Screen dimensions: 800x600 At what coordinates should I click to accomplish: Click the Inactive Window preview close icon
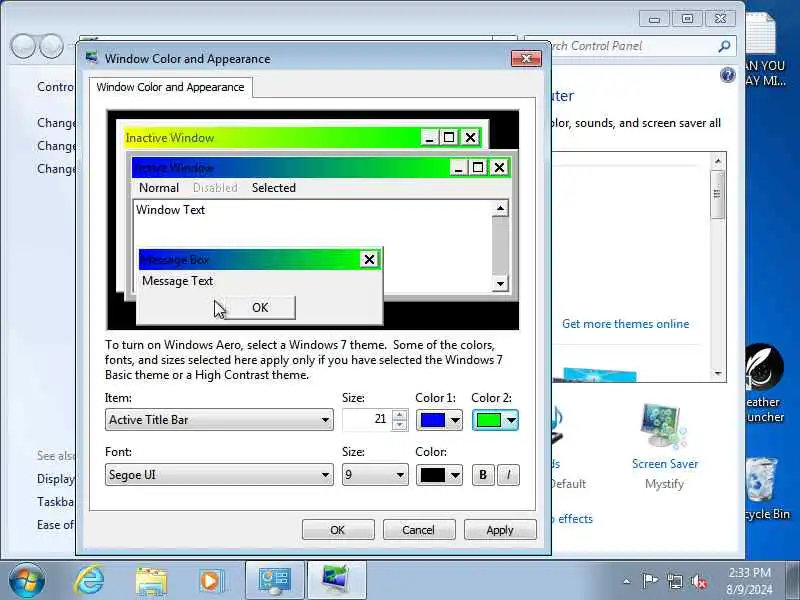coord(470,137)
